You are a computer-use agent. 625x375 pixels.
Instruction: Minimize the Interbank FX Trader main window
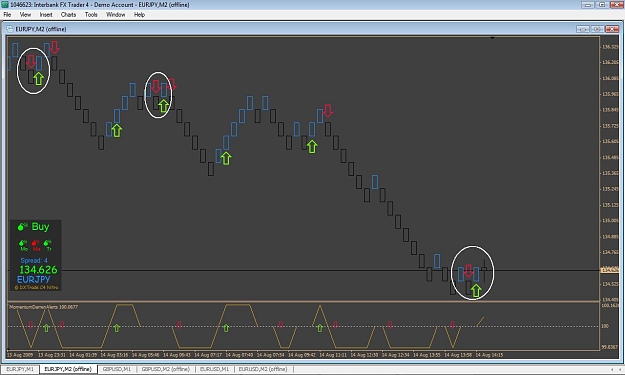(588, 5)
